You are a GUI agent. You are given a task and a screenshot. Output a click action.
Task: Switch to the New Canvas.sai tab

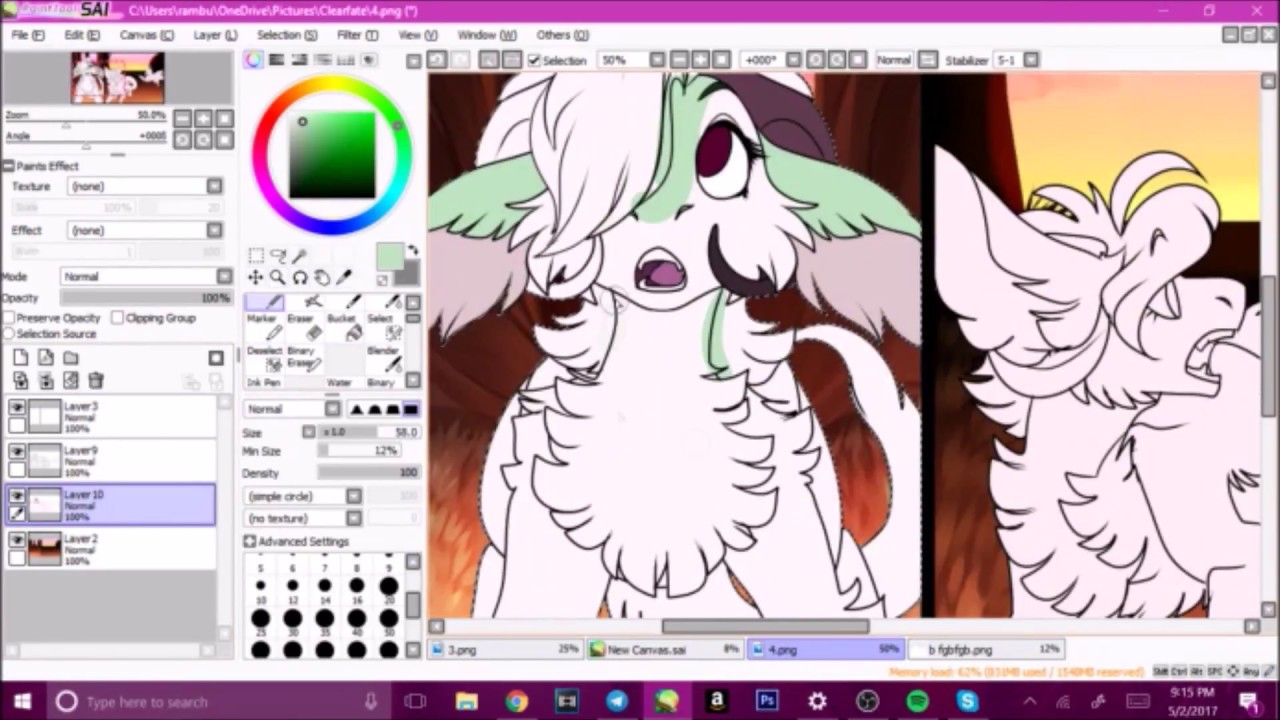pos(664,649)
